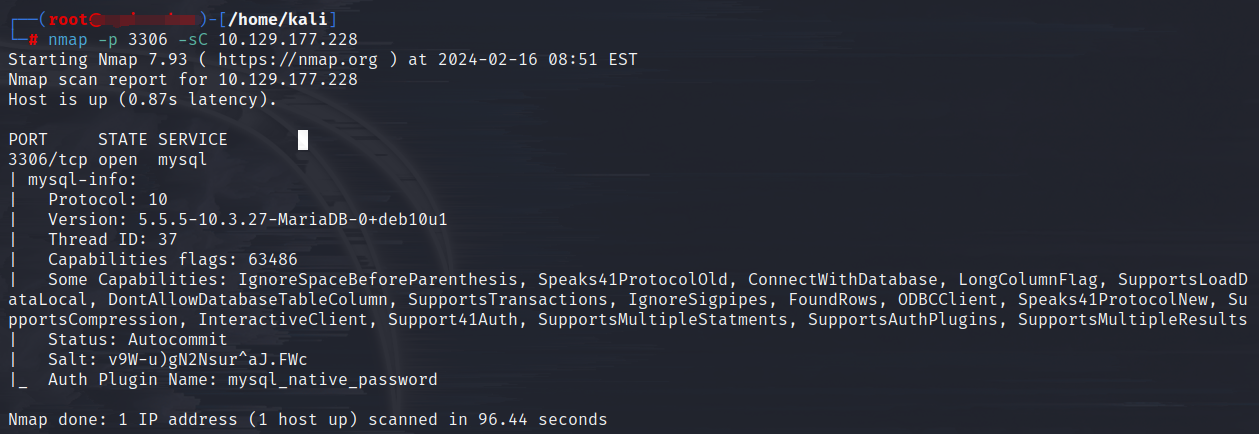This screenshot has height=434, width=1259.
Task: Click IP address in the nmap command
Action: pos(287,40)
